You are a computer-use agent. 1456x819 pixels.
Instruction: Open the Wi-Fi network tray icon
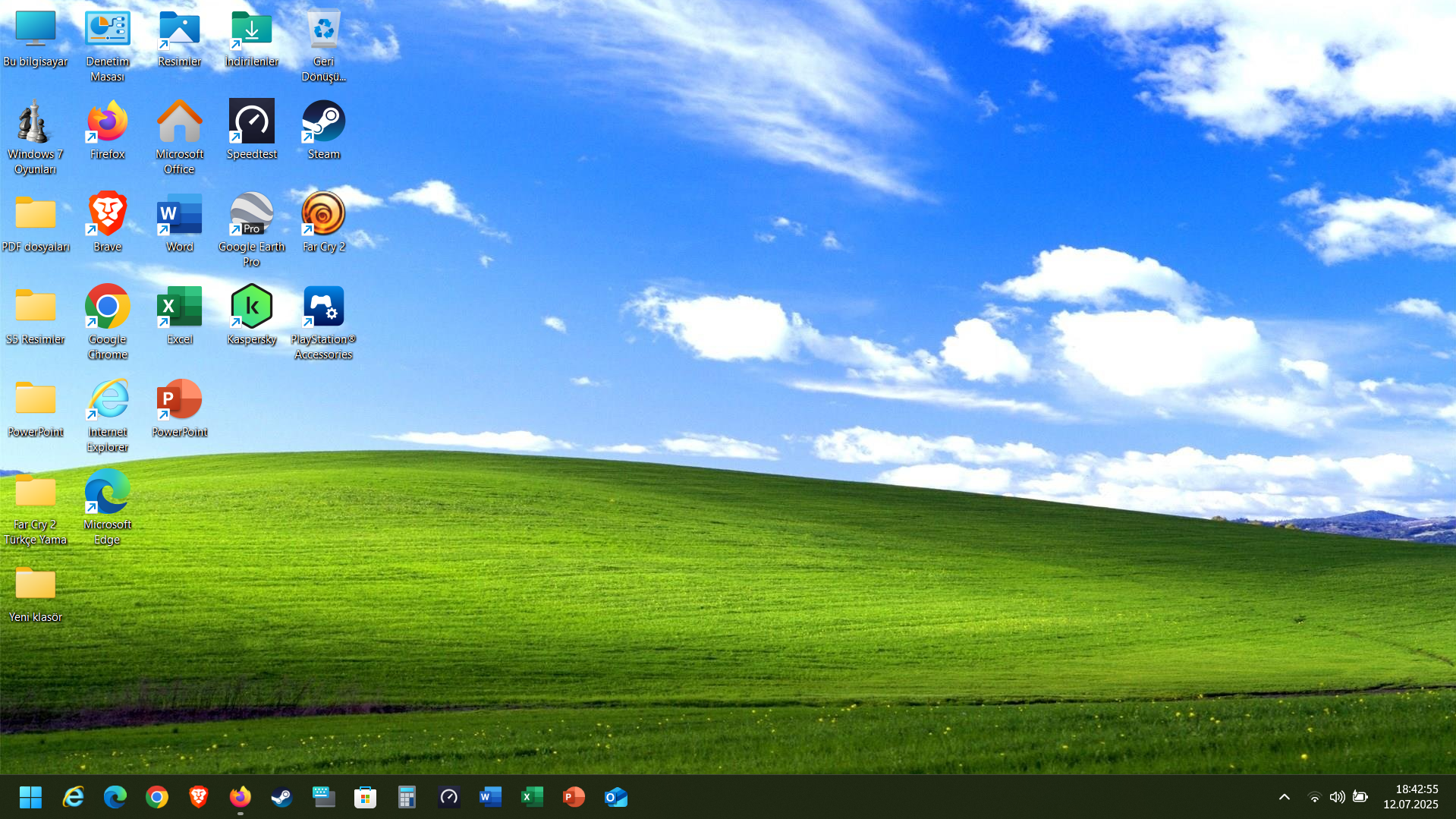point(1315,797)
